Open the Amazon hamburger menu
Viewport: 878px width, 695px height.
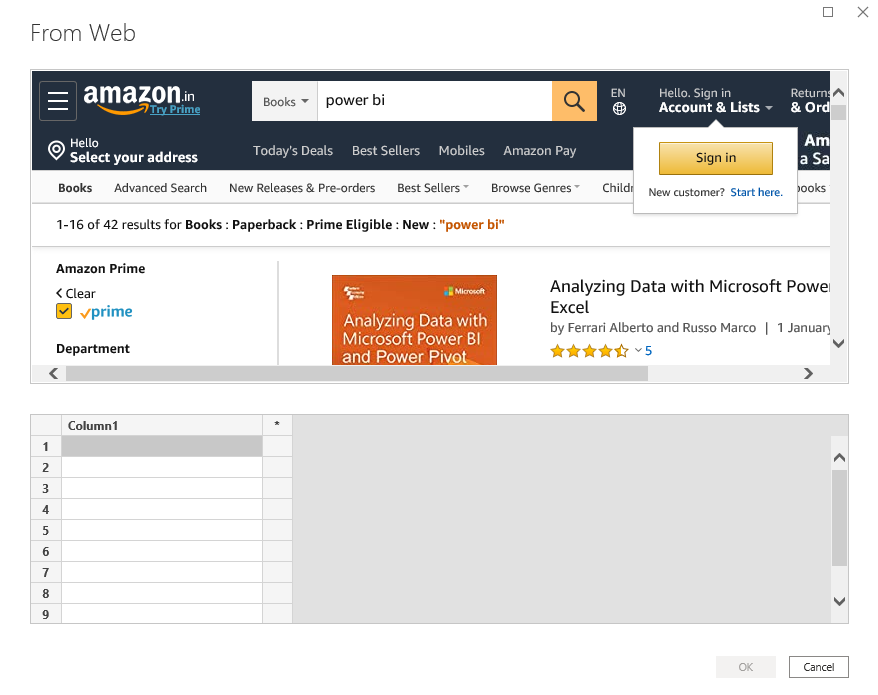click(x=58, y=101)
